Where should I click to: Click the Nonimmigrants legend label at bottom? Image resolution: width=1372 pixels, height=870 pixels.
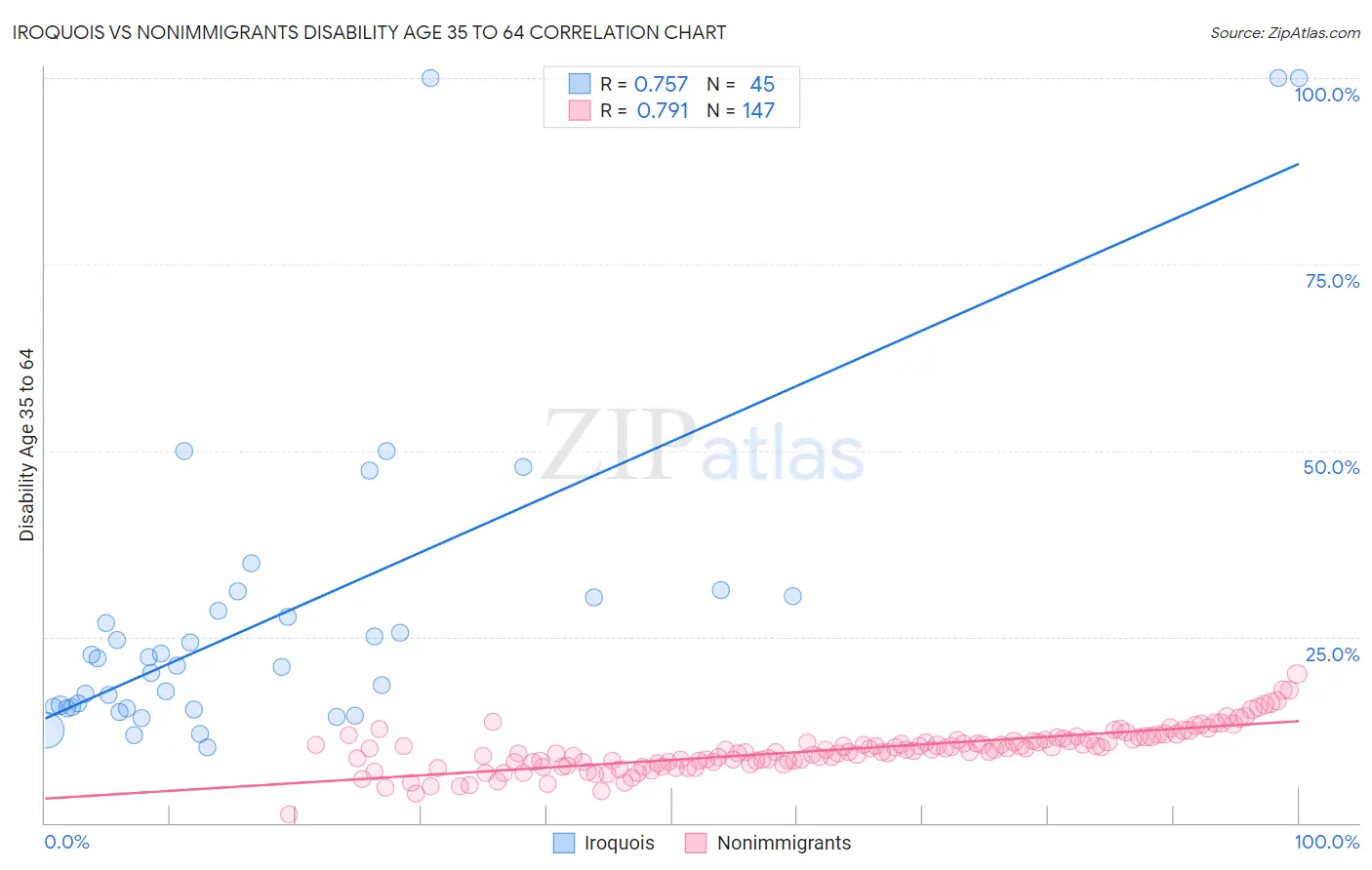click(784, 843)
